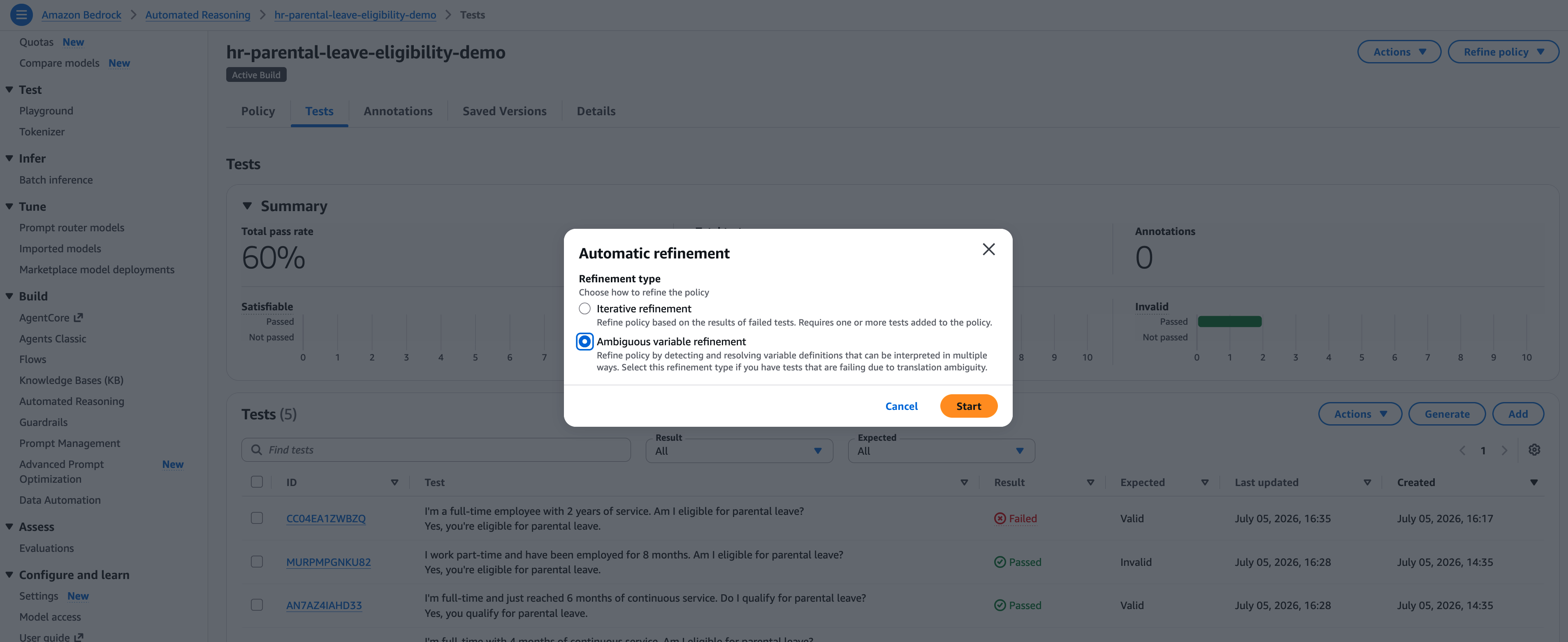The height and width of the screenshot is (642, 1568).
Task: Collapse the Test sidebar section
Action: tap(9, 90)
